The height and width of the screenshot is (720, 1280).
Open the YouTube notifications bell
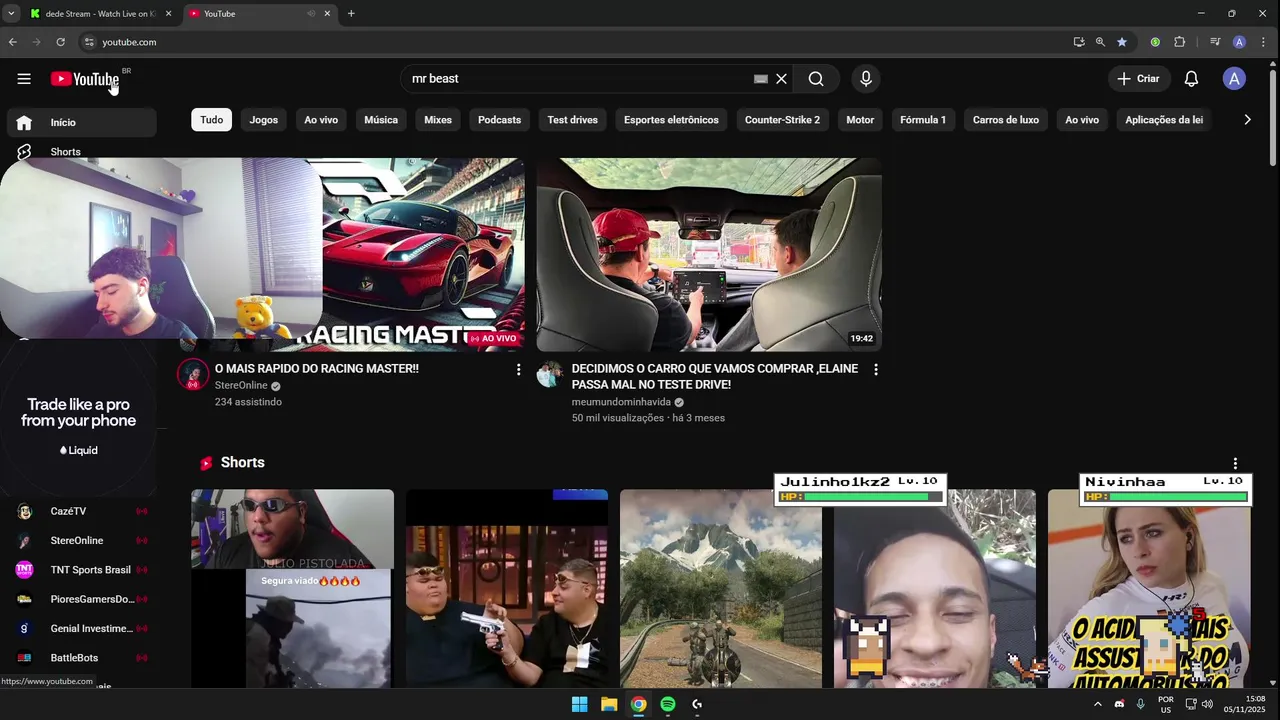1191,79
